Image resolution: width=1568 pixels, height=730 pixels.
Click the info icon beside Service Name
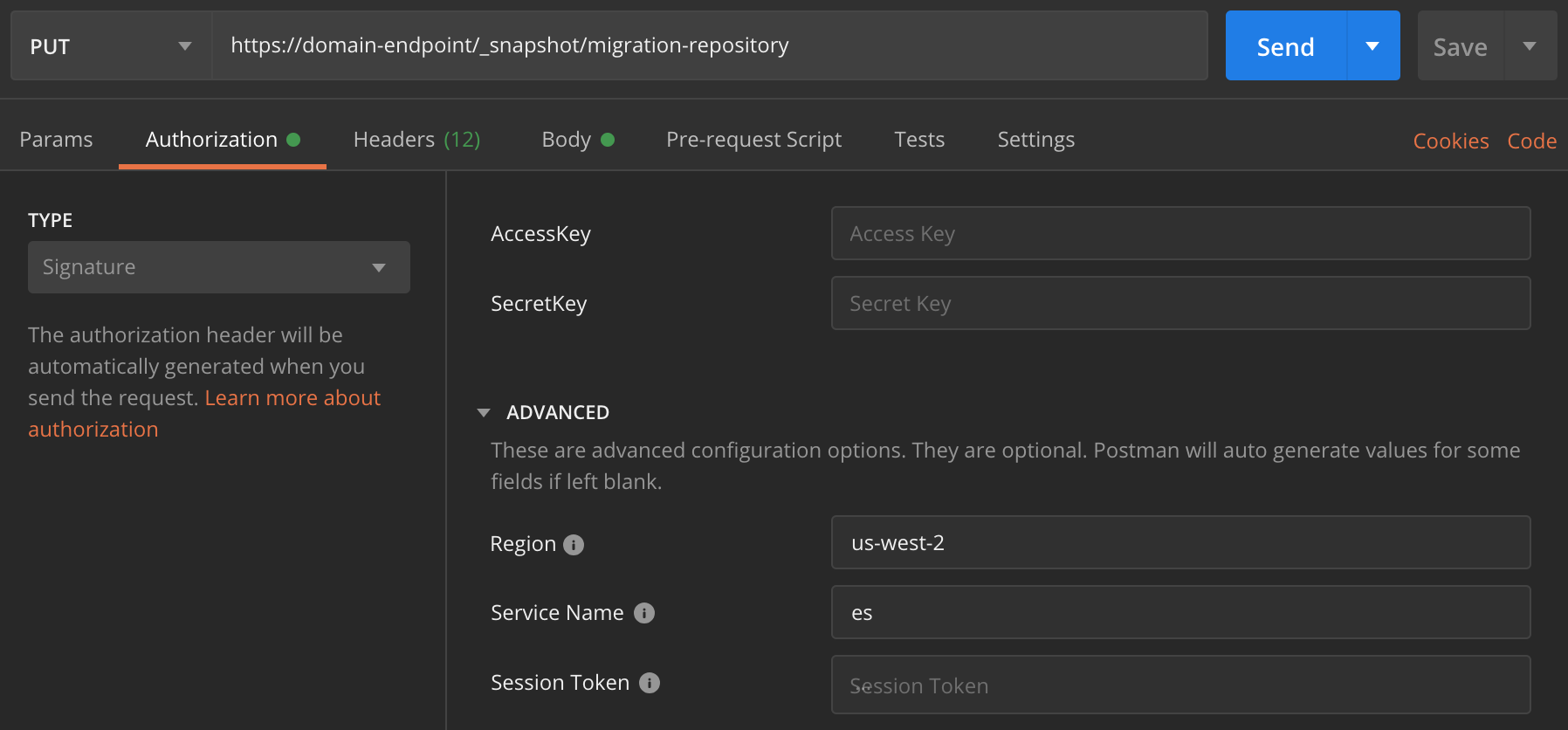pyautogui.click(x=645, y=612)
